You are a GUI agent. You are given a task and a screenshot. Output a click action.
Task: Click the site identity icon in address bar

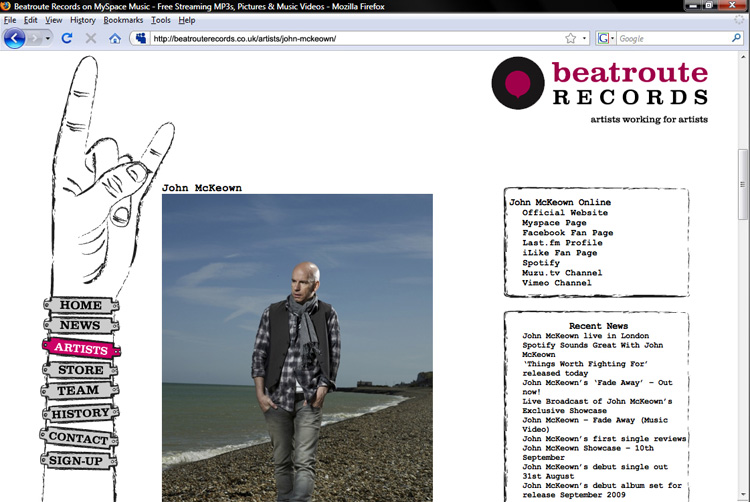[141, 38]
